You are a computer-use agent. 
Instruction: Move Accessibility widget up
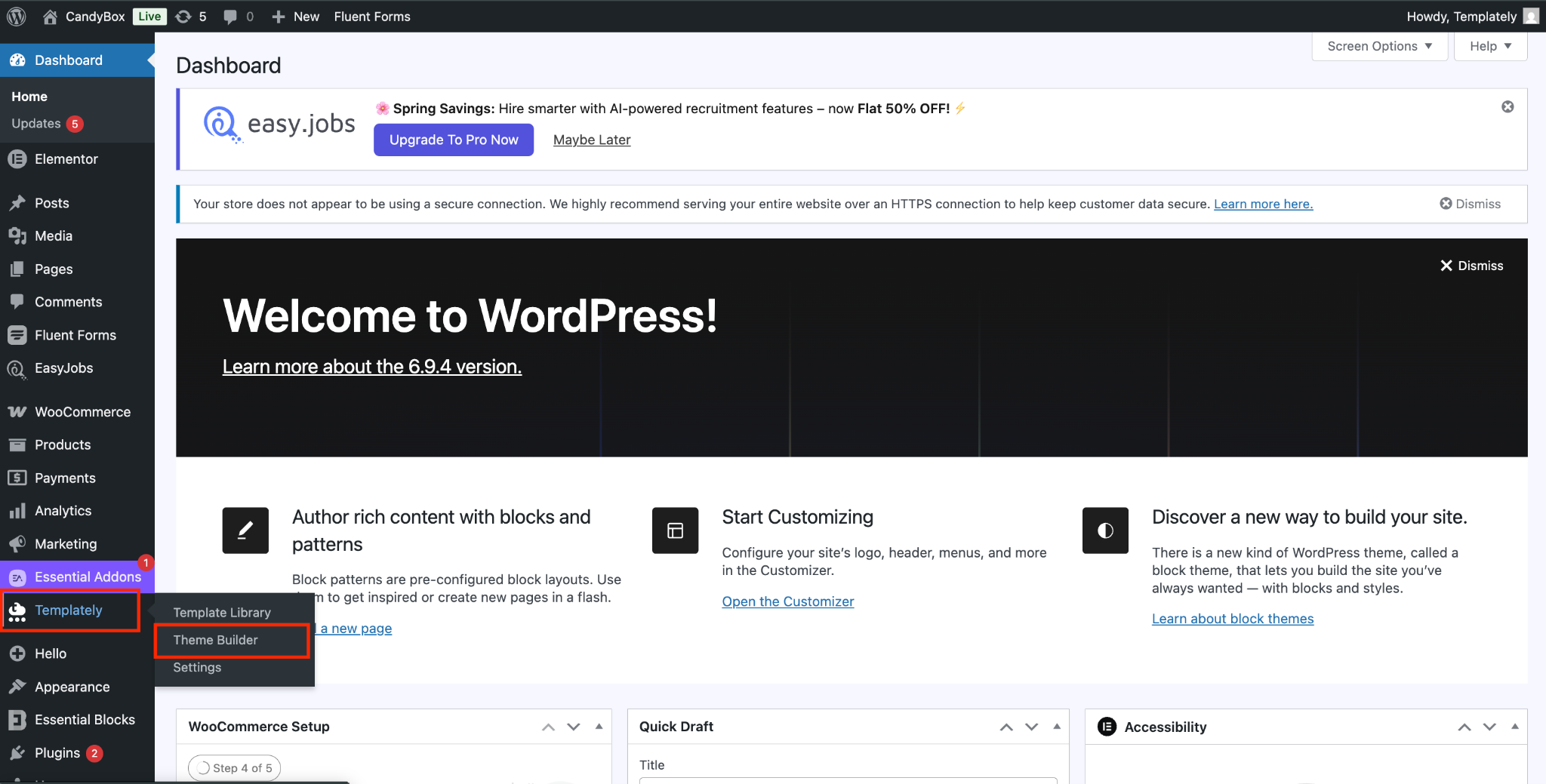1464,727
